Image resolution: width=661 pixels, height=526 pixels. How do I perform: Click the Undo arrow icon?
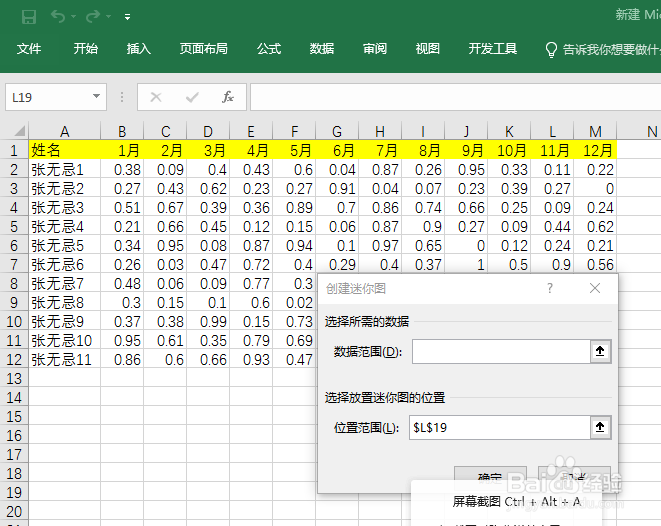pyautogui.click(x=58, y=16)
